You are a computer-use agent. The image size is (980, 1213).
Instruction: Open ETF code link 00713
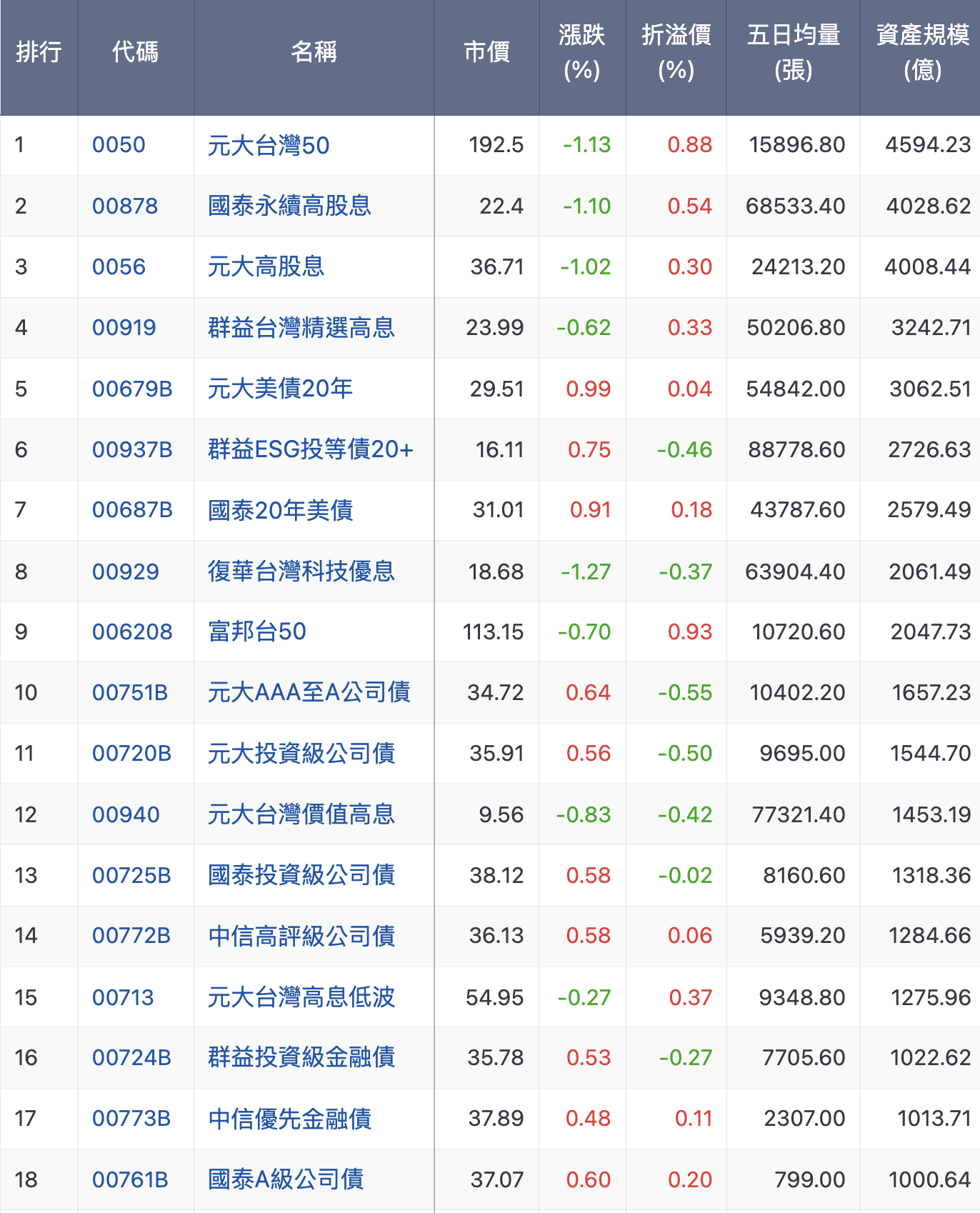(x=123, y=997)
